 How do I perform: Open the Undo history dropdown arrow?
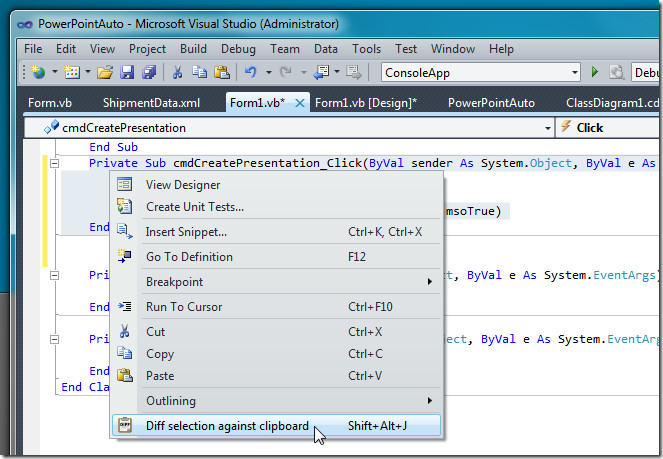click(268, 72)
